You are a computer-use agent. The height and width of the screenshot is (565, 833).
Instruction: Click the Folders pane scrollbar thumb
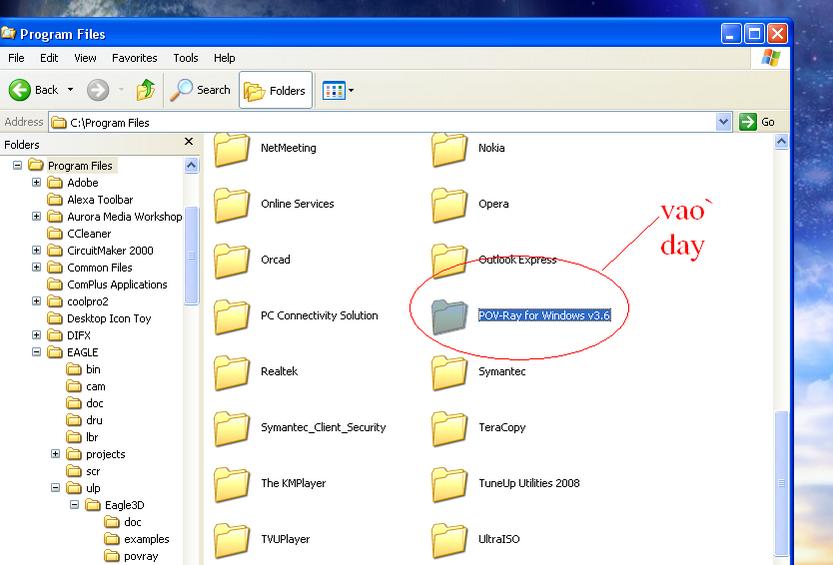click(191, 255)
